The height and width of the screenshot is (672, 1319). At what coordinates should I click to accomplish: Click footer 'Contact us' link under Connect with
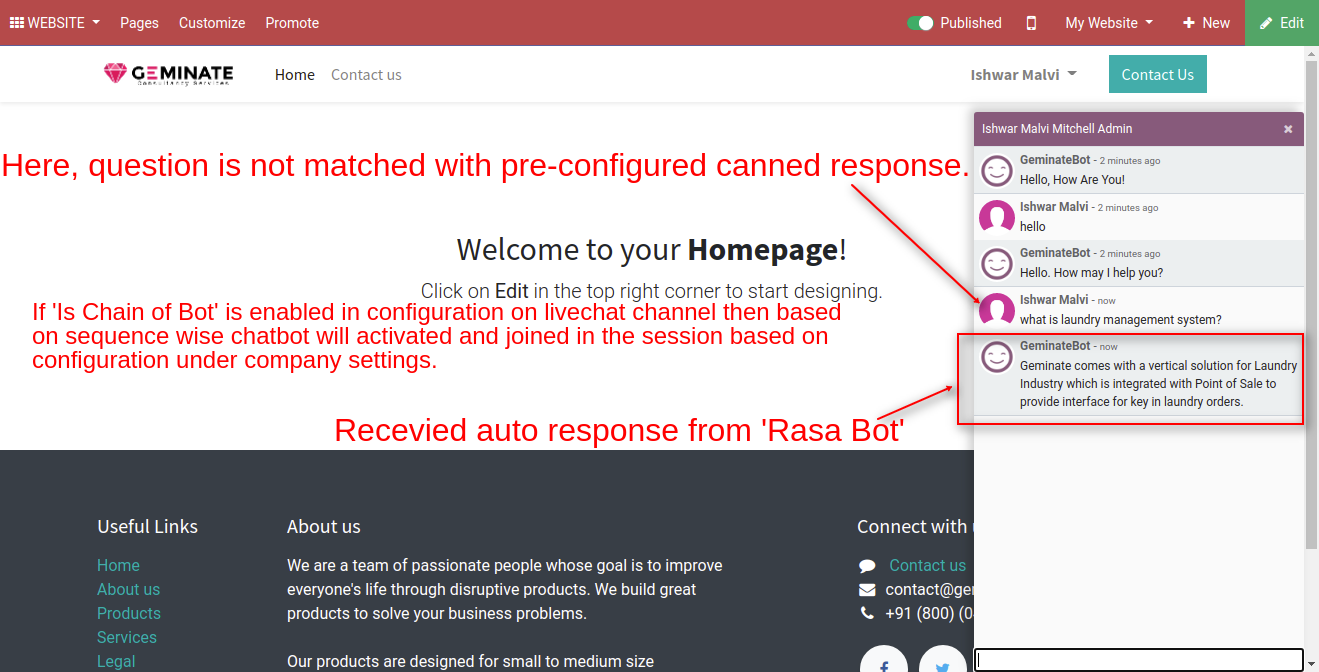coord(928,565)
